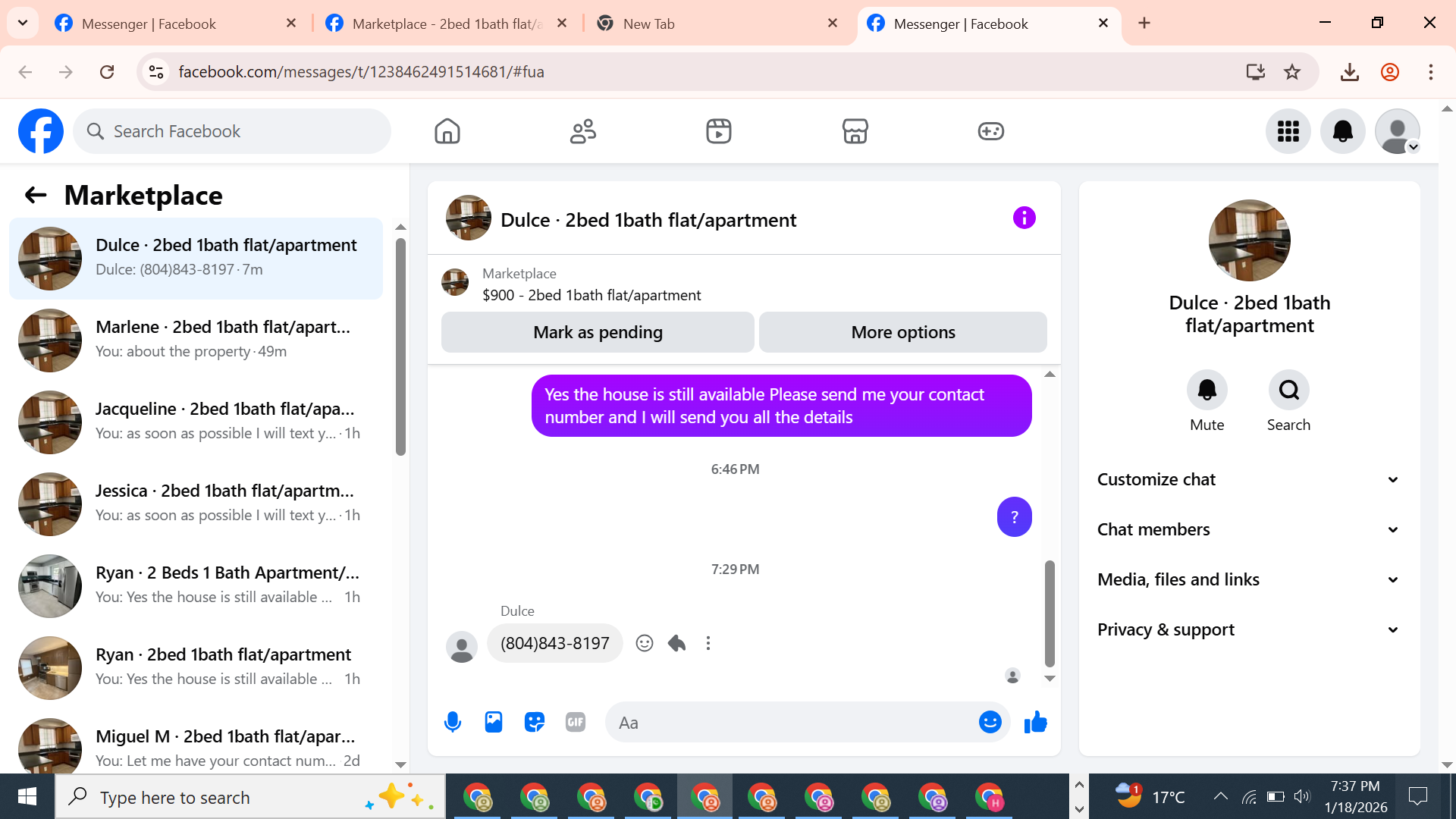The width and height of the screenshot is (1456, 819).
Task: Expand Customize chat section
Action: pyautogui.click(x=1249, y=479)
